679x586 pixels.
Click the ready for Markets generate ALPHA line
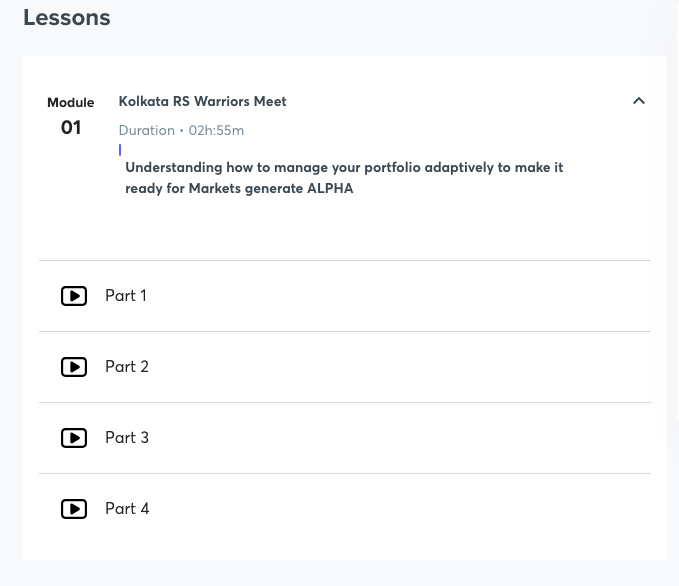coord(239,188)
